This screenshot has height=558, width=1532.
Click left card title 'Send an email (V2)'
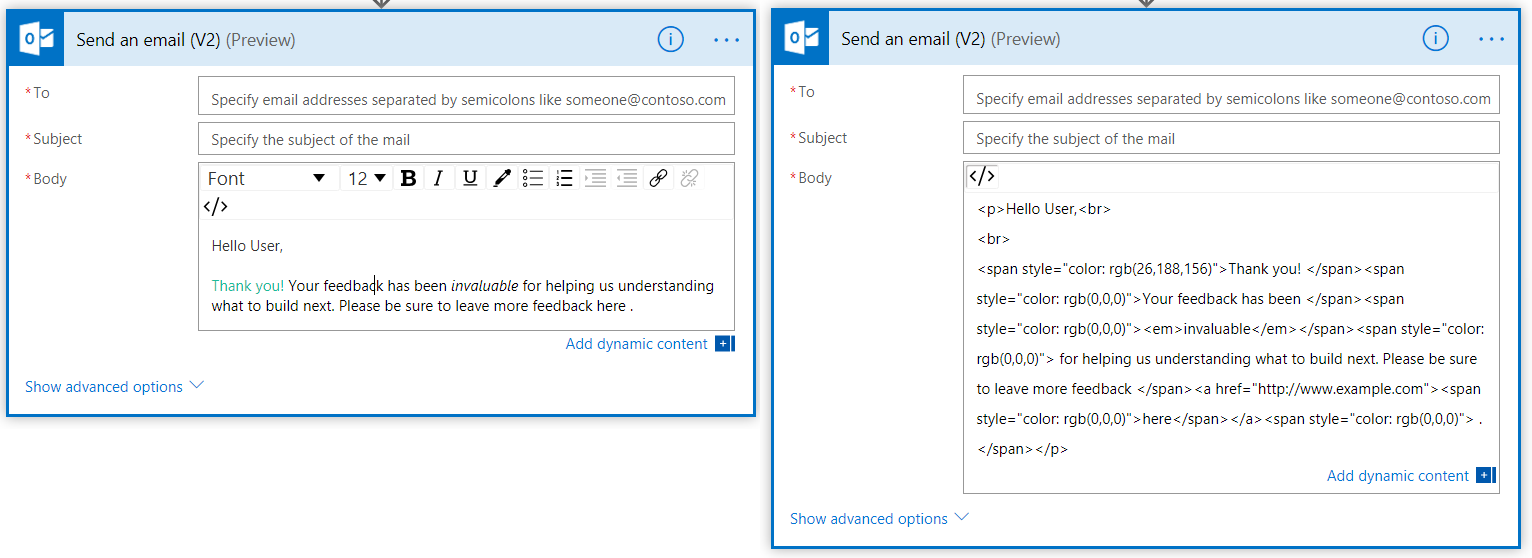pos(149,40)
